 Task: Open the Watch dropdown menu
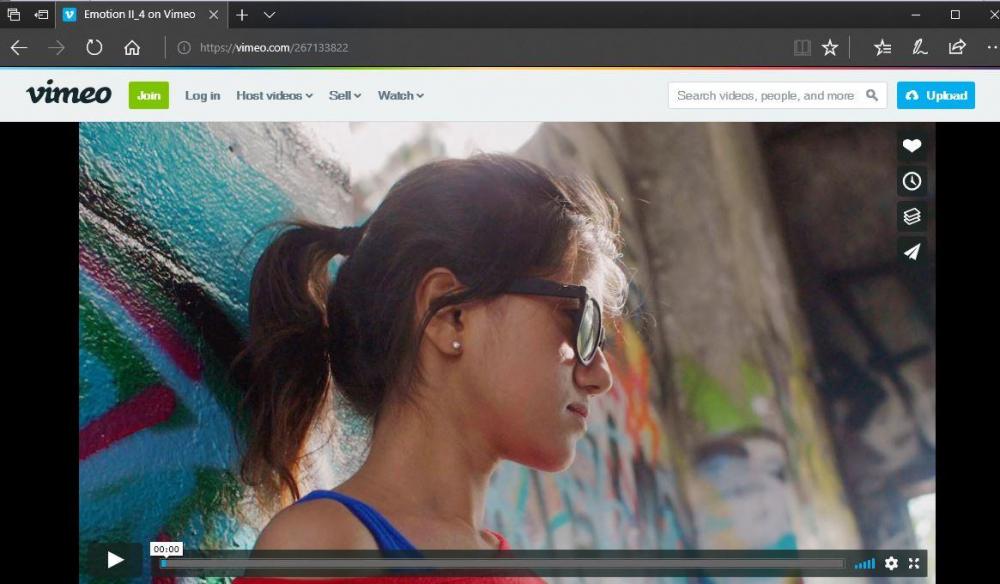coord(400,96)
